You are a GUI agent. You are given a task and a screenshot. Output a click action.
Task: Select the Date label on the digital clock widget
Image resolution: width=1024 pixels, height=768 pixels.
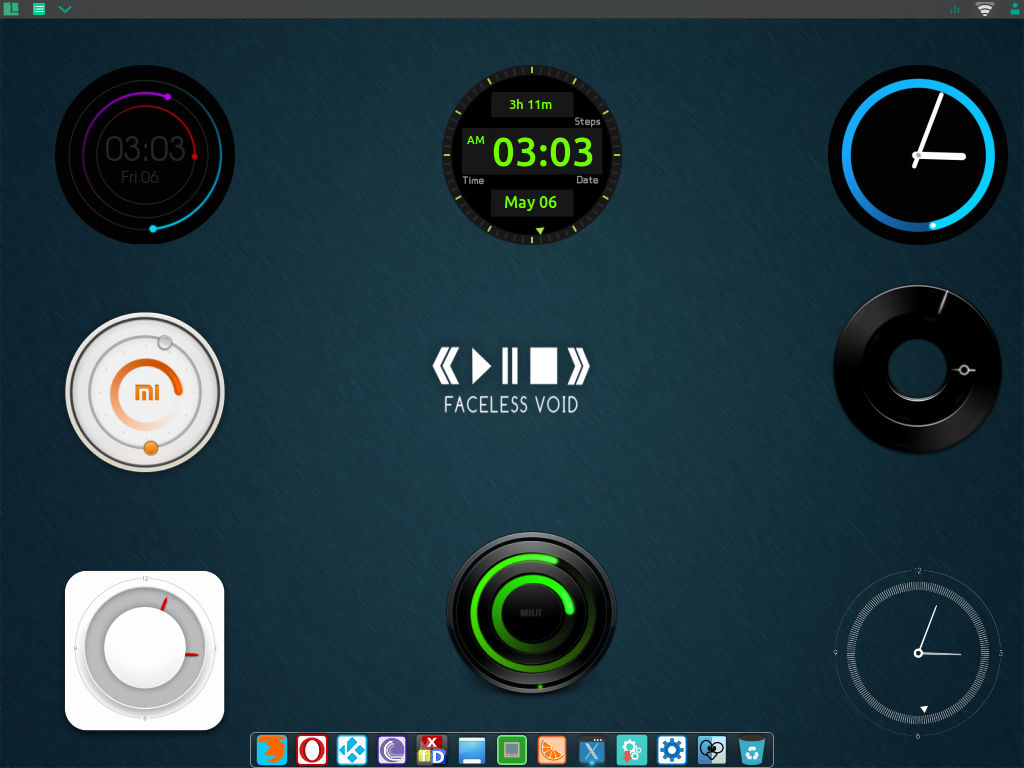587,181
